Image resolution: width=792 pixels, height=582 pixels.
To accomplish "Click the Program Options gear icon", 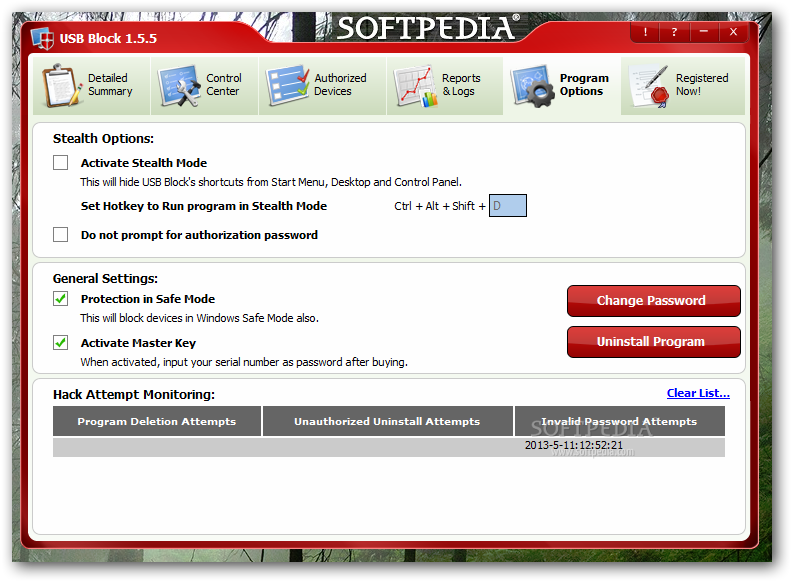I will click(x=532, y=85).
